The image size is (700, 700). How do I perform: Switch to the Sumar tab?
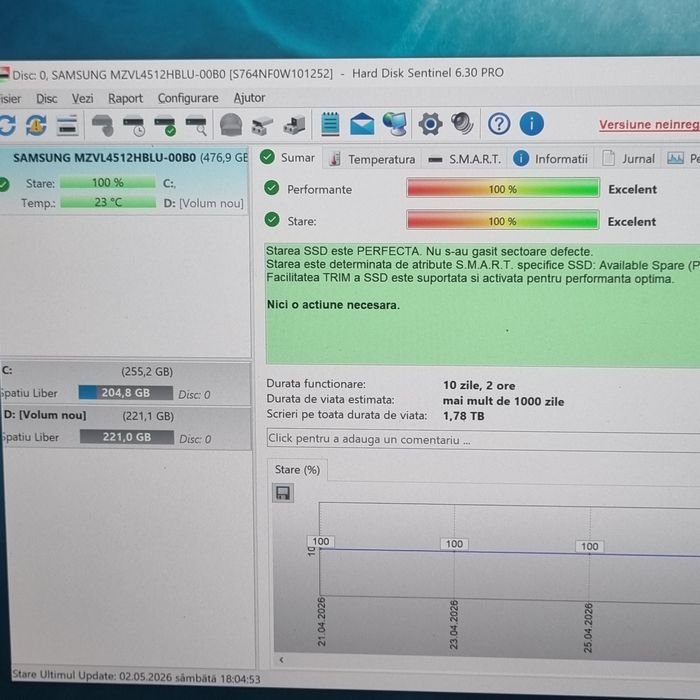click(x=288, y=157)
